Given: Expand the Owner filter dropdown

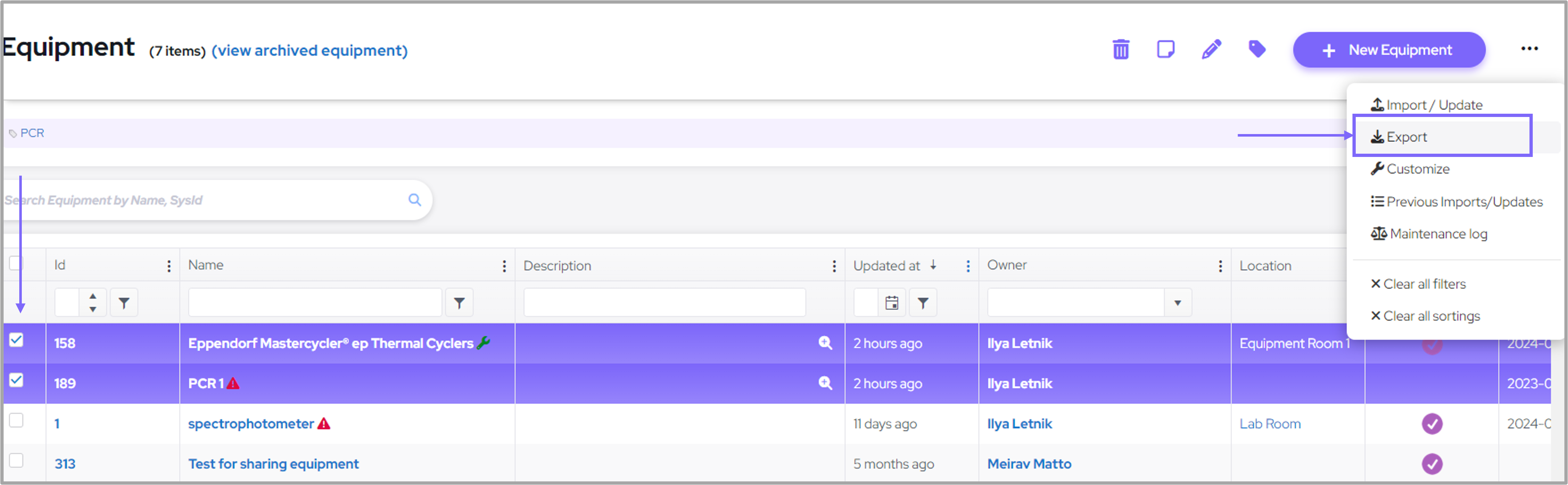Looking at the screenshot, I should coord(1177,302).
